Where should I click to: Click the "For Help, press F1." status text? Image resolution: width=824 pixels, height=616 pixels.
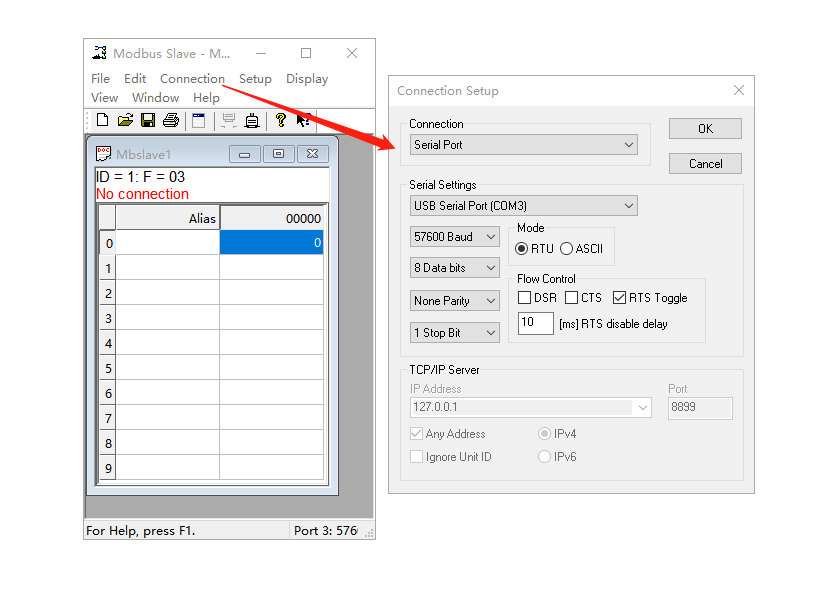click(140, 531)
